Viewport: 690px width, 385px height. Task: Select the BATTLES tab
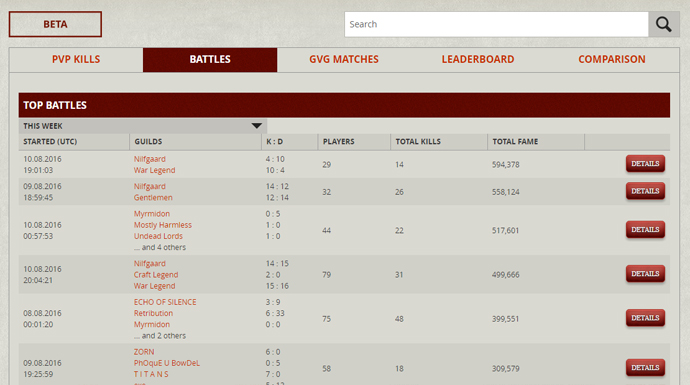point(210,59)
